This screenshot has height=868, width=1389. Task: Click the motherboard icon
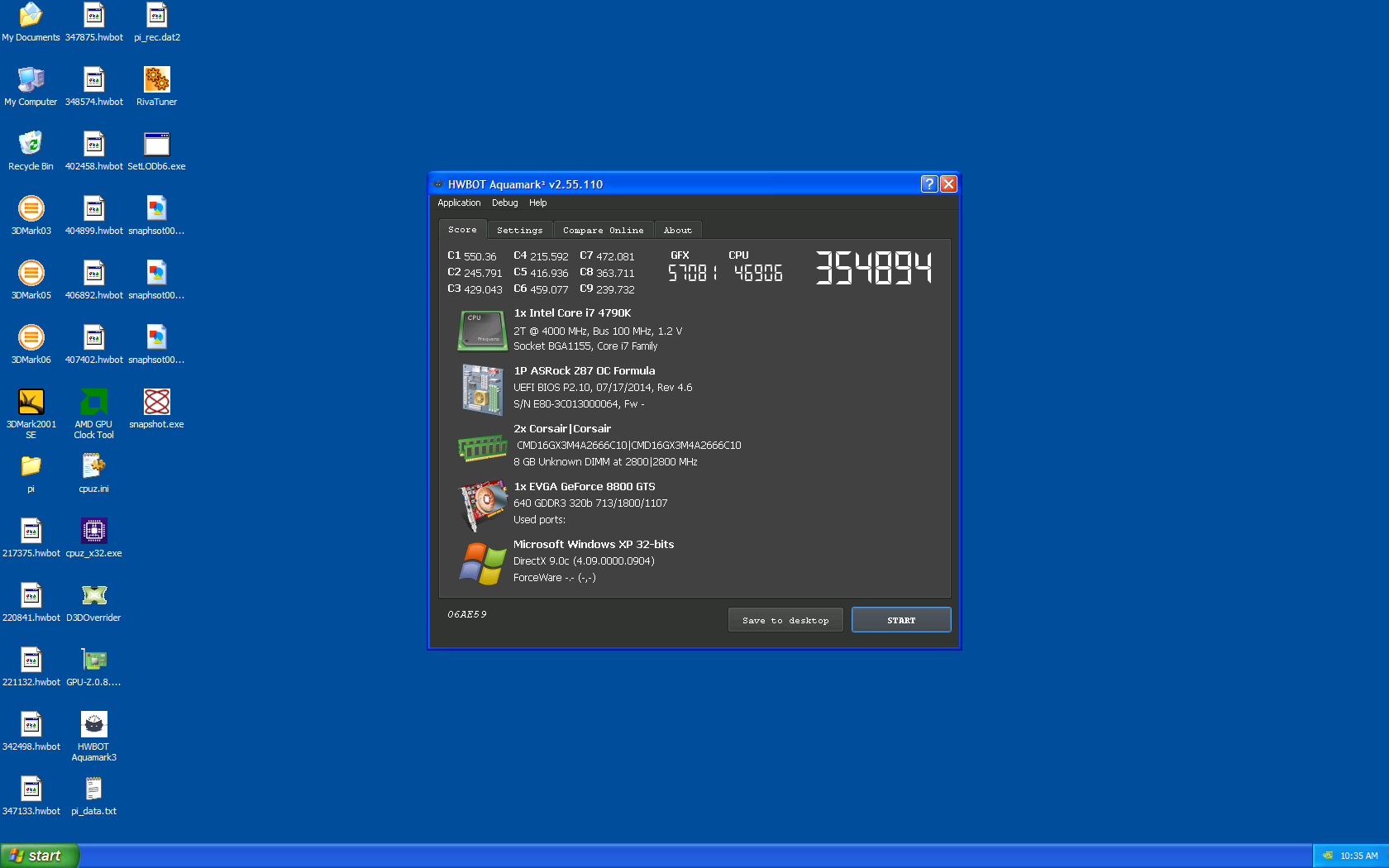483,389
